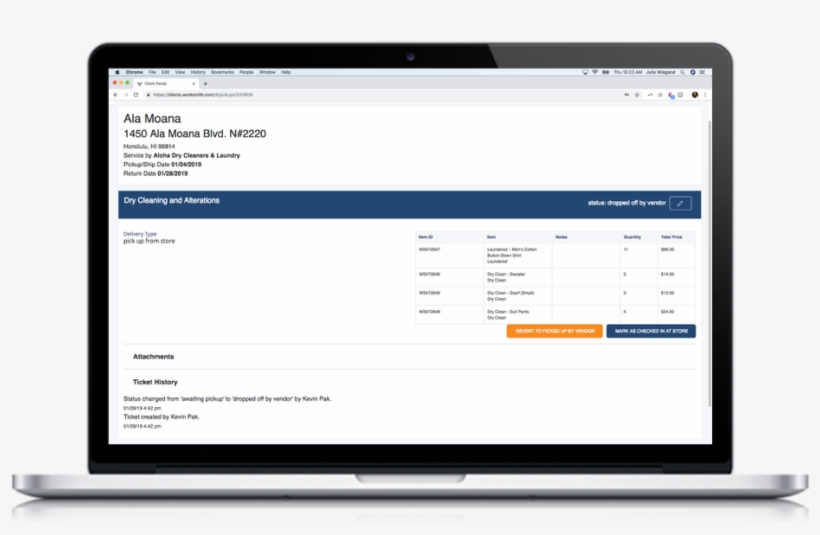Reload the page with the refresh icon
This screenshot has height=535, width=820.
pos(135,94)
